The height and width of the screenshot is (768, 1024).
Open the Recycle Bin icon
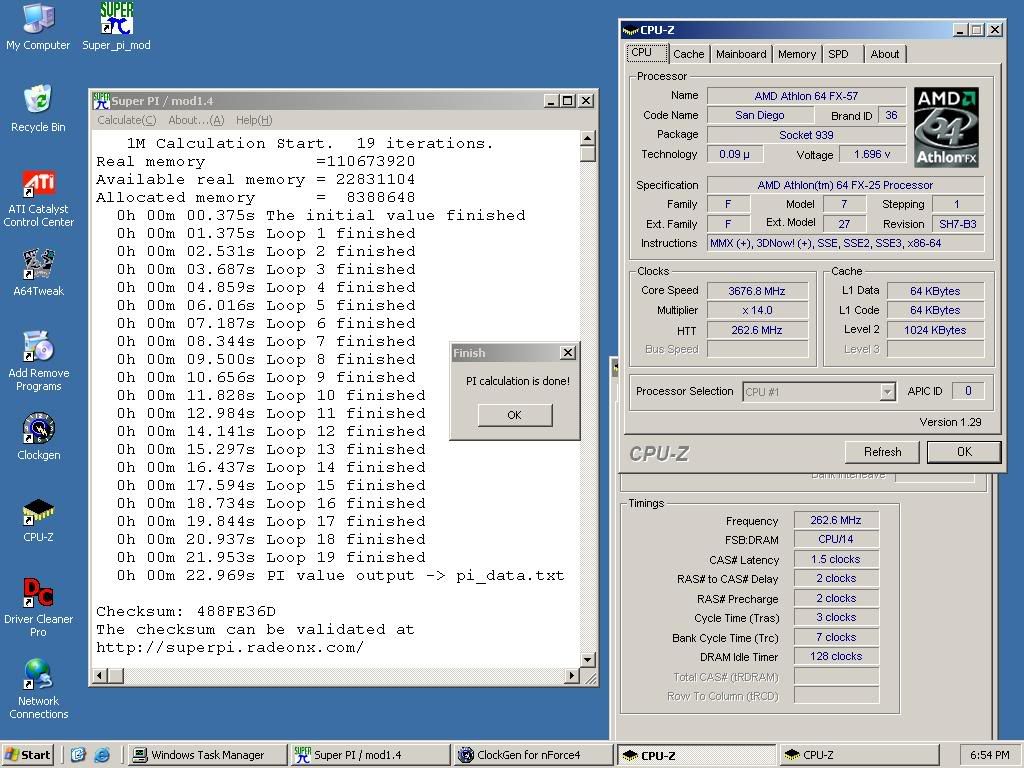point(38,108)
